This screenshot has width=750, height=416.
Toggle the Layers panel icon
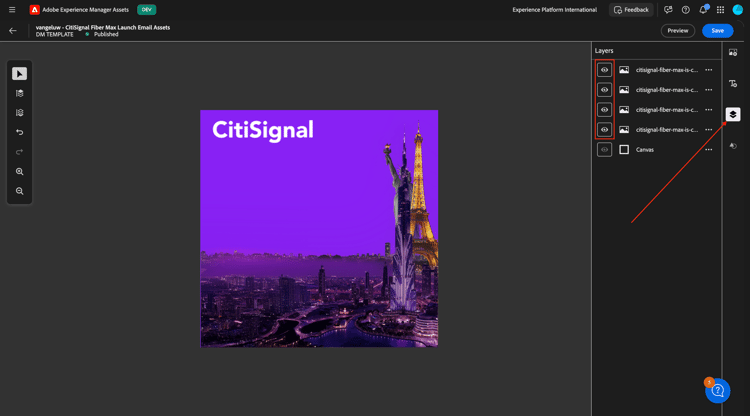tap(733, 114)
